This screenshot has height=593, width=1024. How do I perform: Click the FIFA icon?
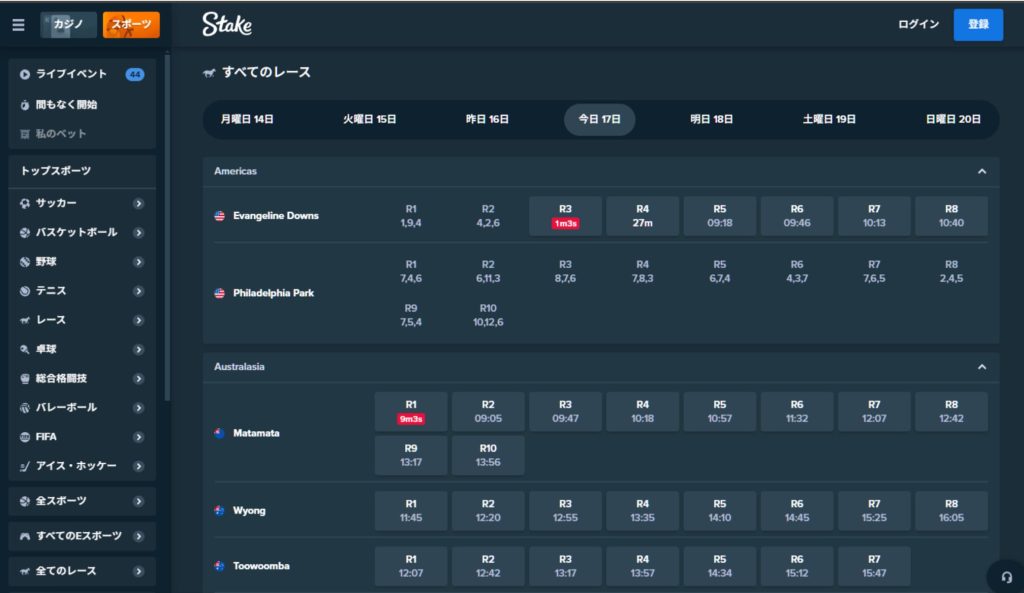pos(25,437)
